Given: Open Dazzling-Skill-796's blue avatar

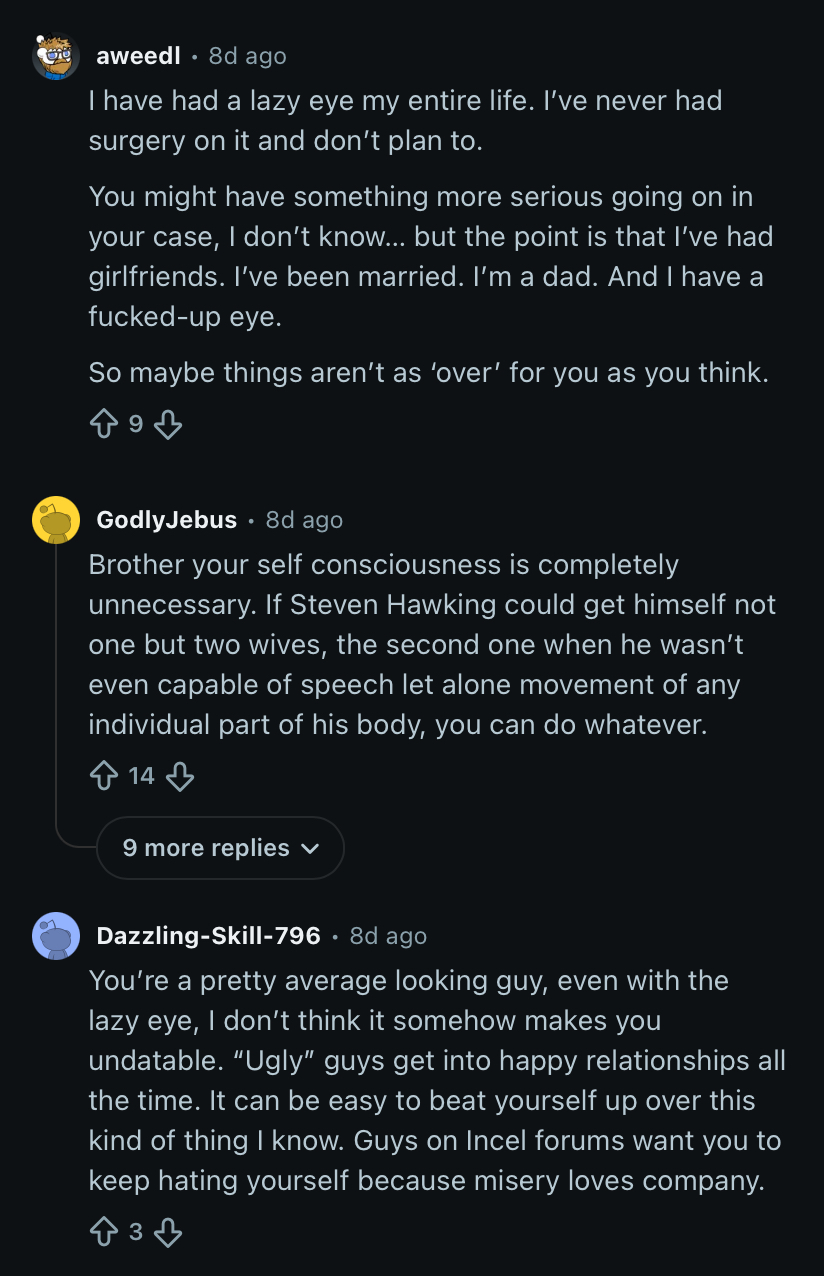Looking at the screenshot, I should [56, 936].
